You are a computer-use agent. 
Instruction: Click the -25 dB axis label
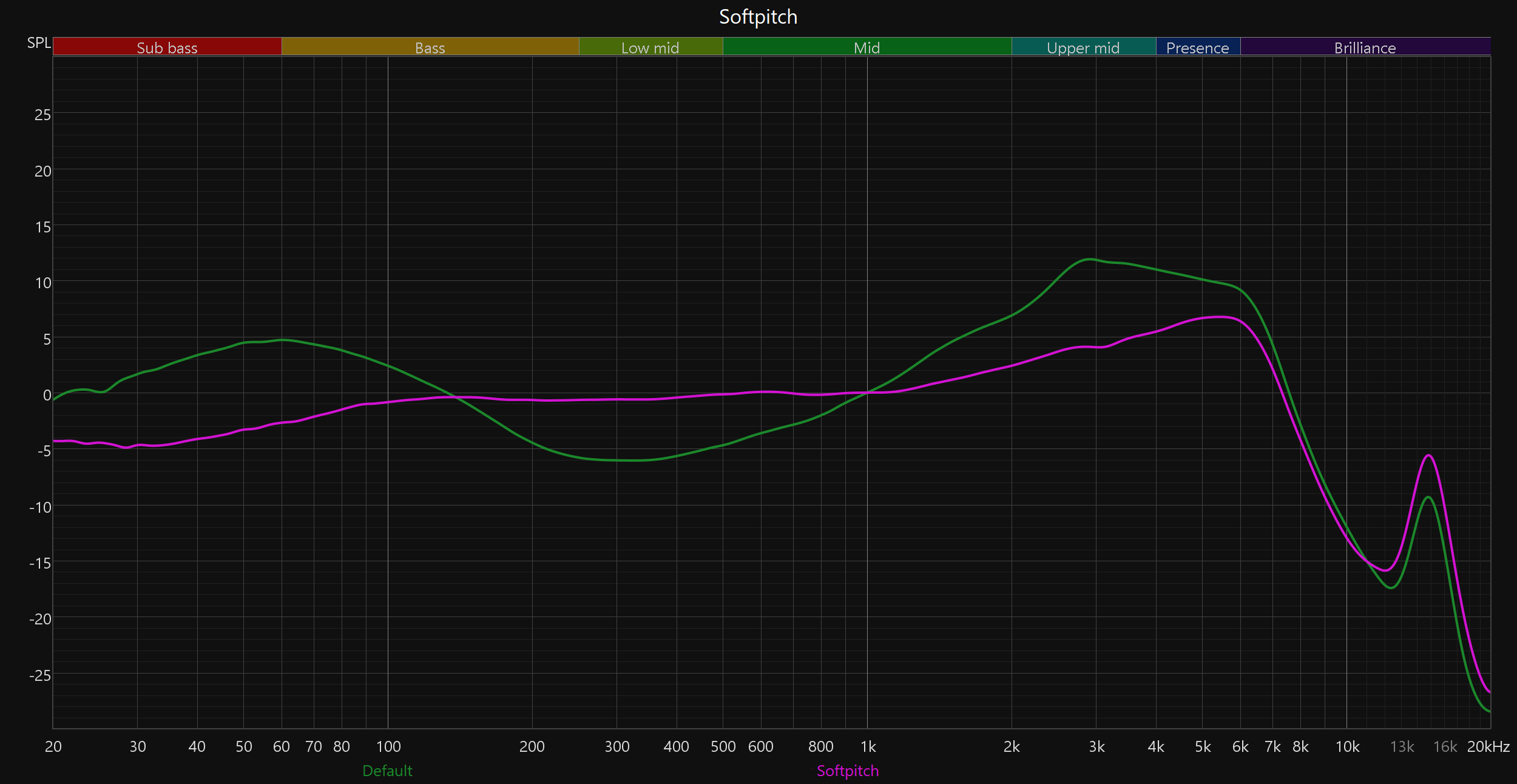(x=40, y=675)
